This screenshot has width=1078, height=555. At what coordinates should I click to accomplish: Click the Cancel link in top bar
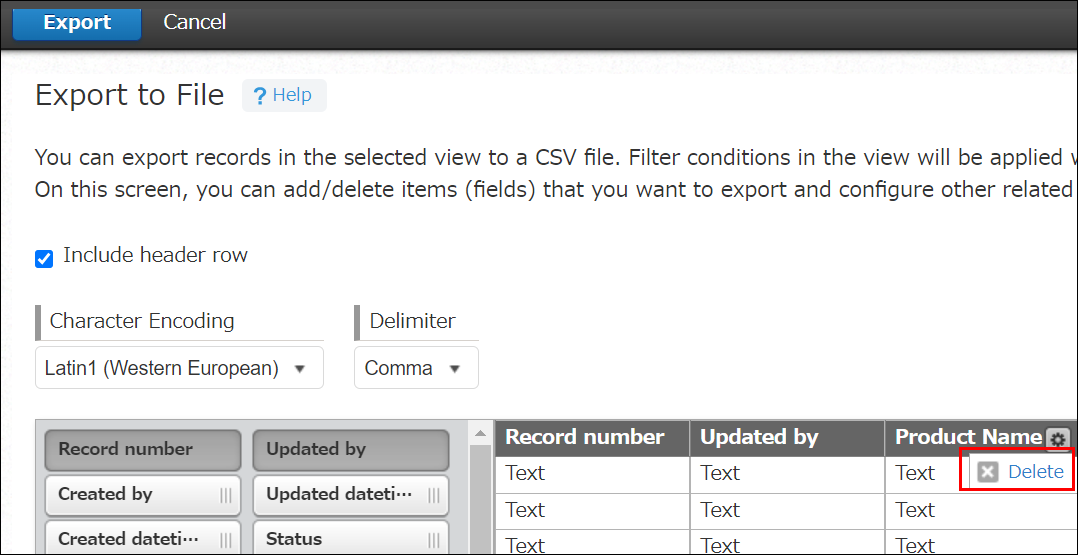tap(194, 22)
